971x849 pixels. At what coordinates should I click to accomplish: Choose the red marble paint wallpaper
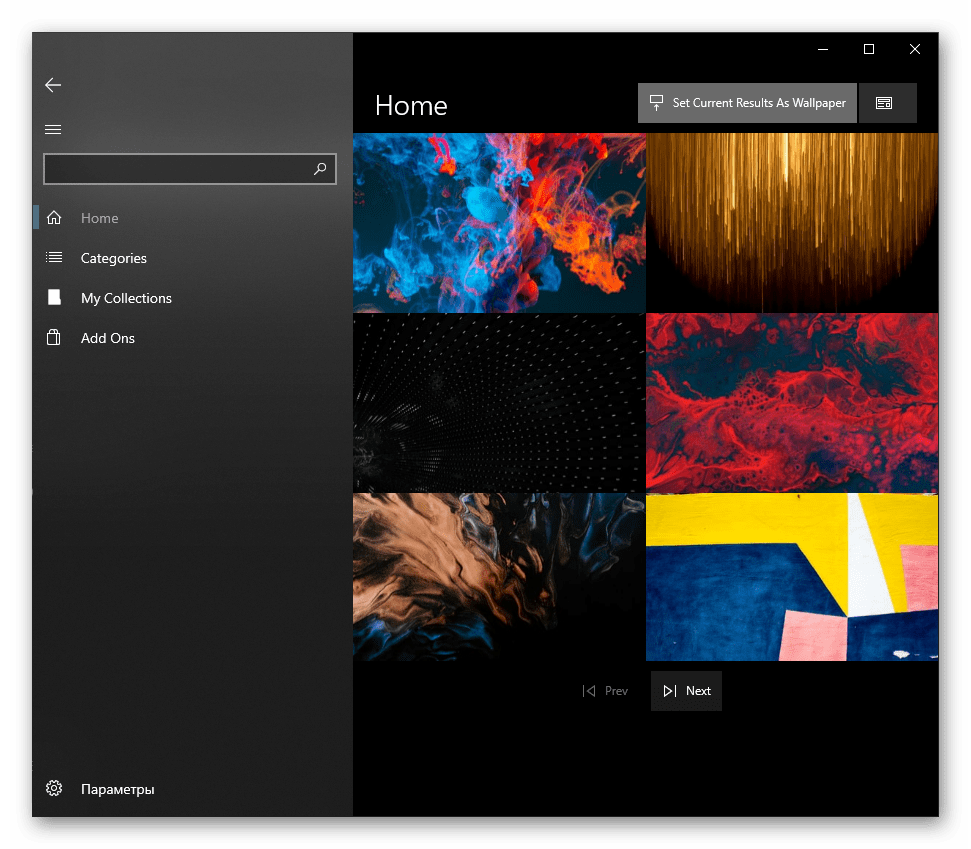(792, 403)
